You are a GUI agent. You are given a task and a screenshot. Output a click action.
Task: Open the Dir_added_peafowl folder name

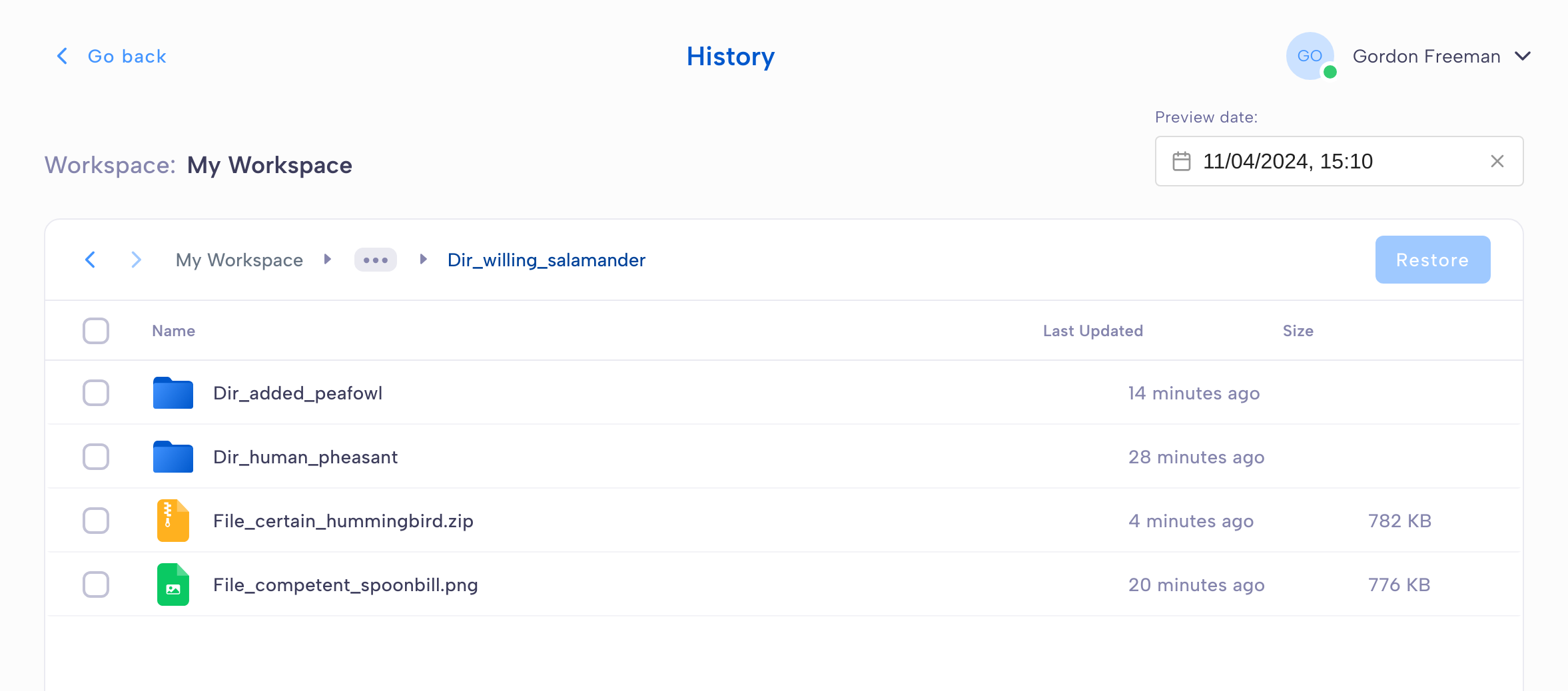(298, 393)
